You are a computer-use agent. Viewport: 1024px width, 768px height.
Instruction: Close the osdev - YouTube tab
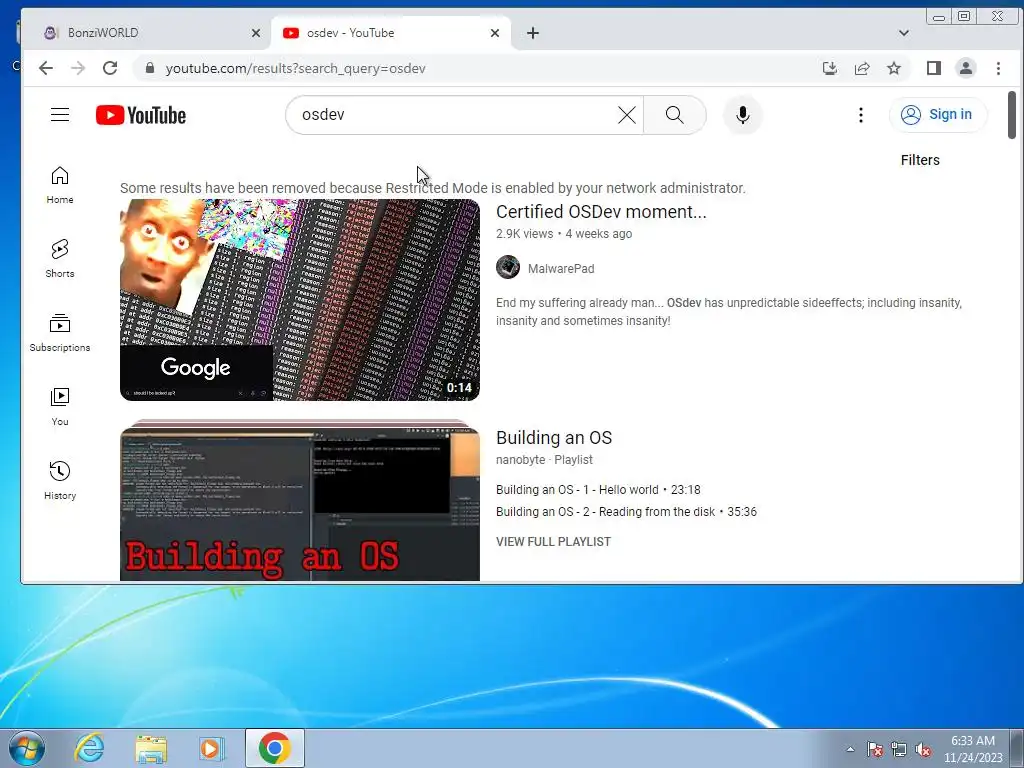coord(495,33)
